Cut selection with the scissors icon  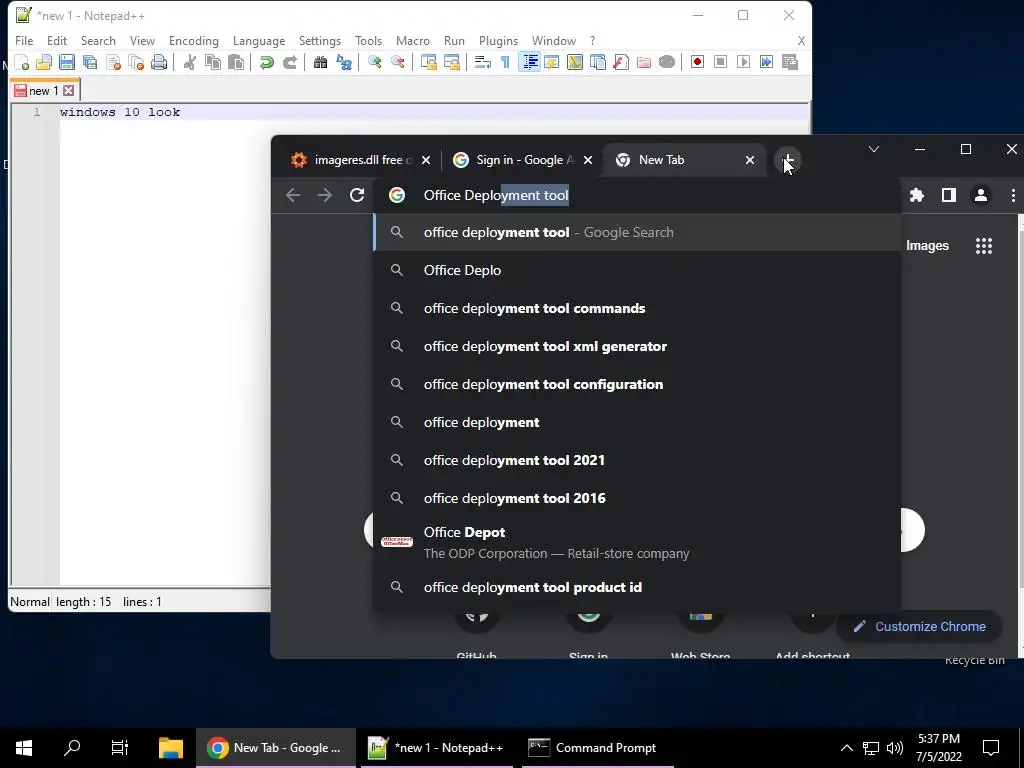click(189, 62)
